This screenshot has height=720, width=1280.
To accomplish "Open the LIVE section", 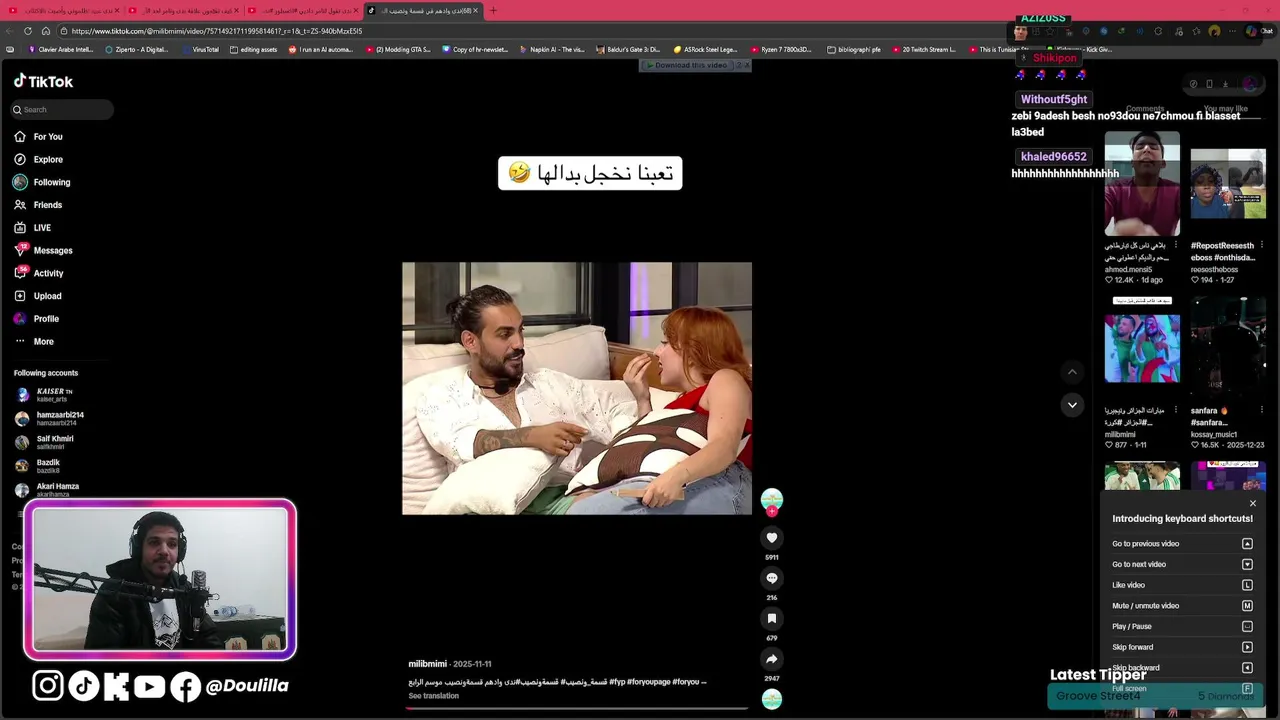I will click(32, 228).
